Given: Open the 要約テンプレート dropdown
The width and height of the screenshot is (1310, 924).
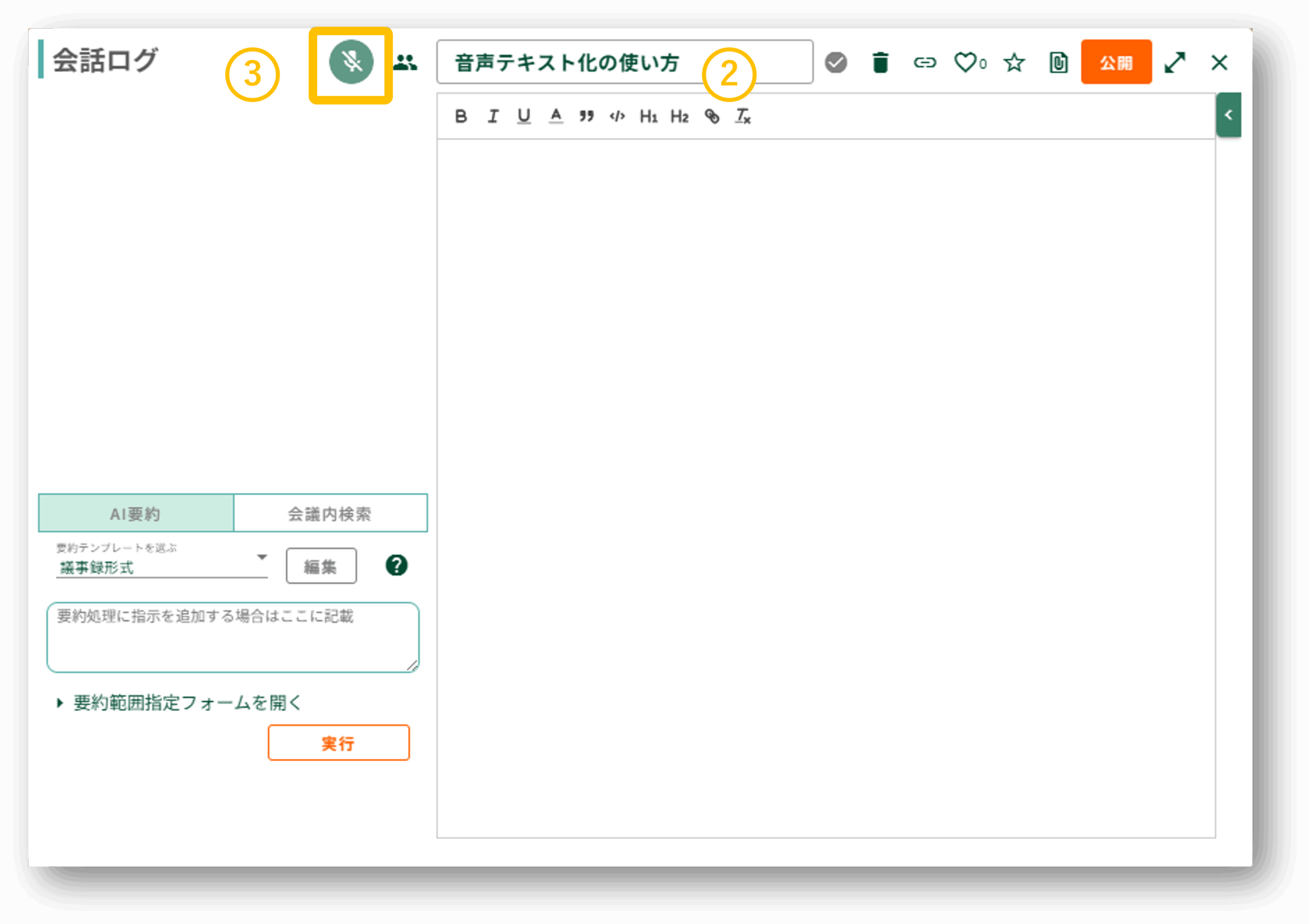Looking at the screenshot, I should click(x=162, y=562).
